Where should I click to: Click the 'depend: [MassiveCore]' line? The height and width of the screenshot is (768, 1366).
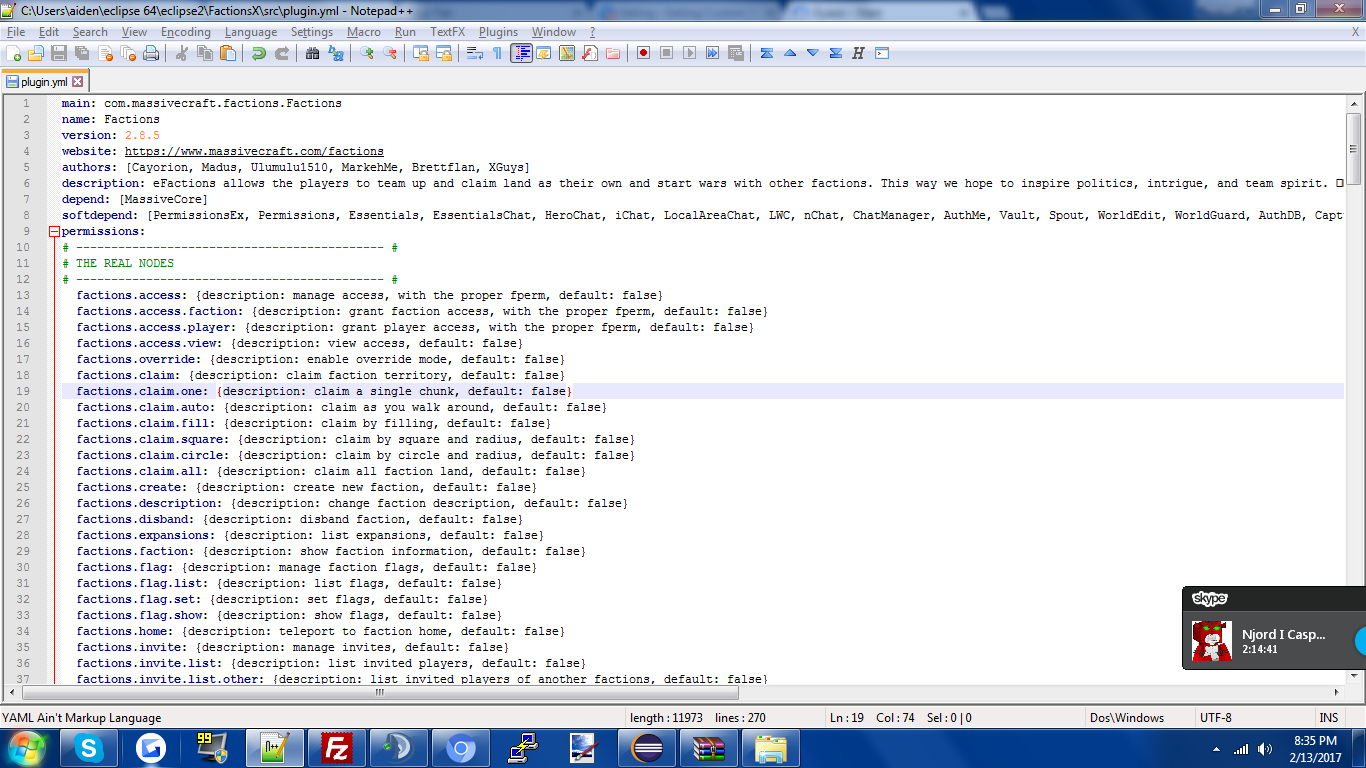click(x=135, y=199)
